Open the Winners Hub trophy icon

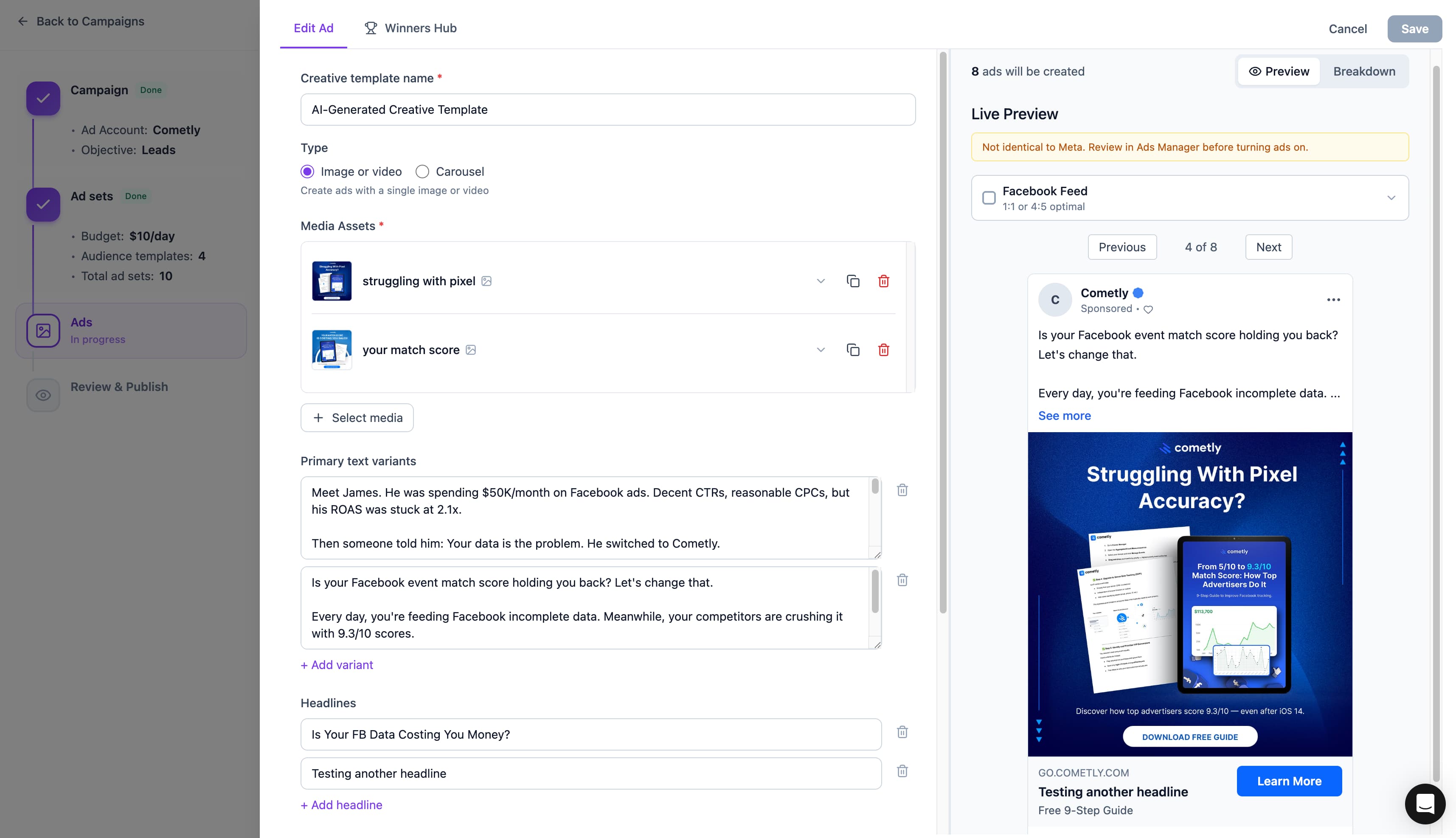pos(371,28)
